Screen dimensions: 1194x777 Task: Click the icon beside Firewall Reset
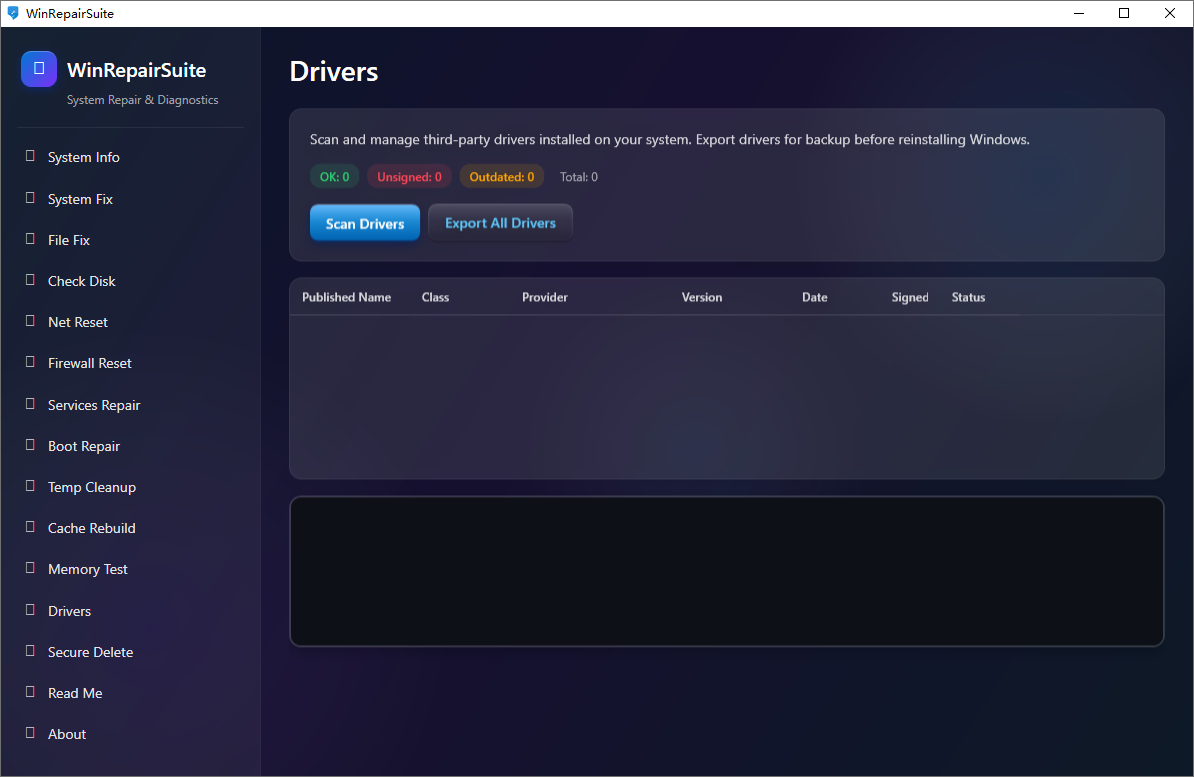click(x=30, y=363)
